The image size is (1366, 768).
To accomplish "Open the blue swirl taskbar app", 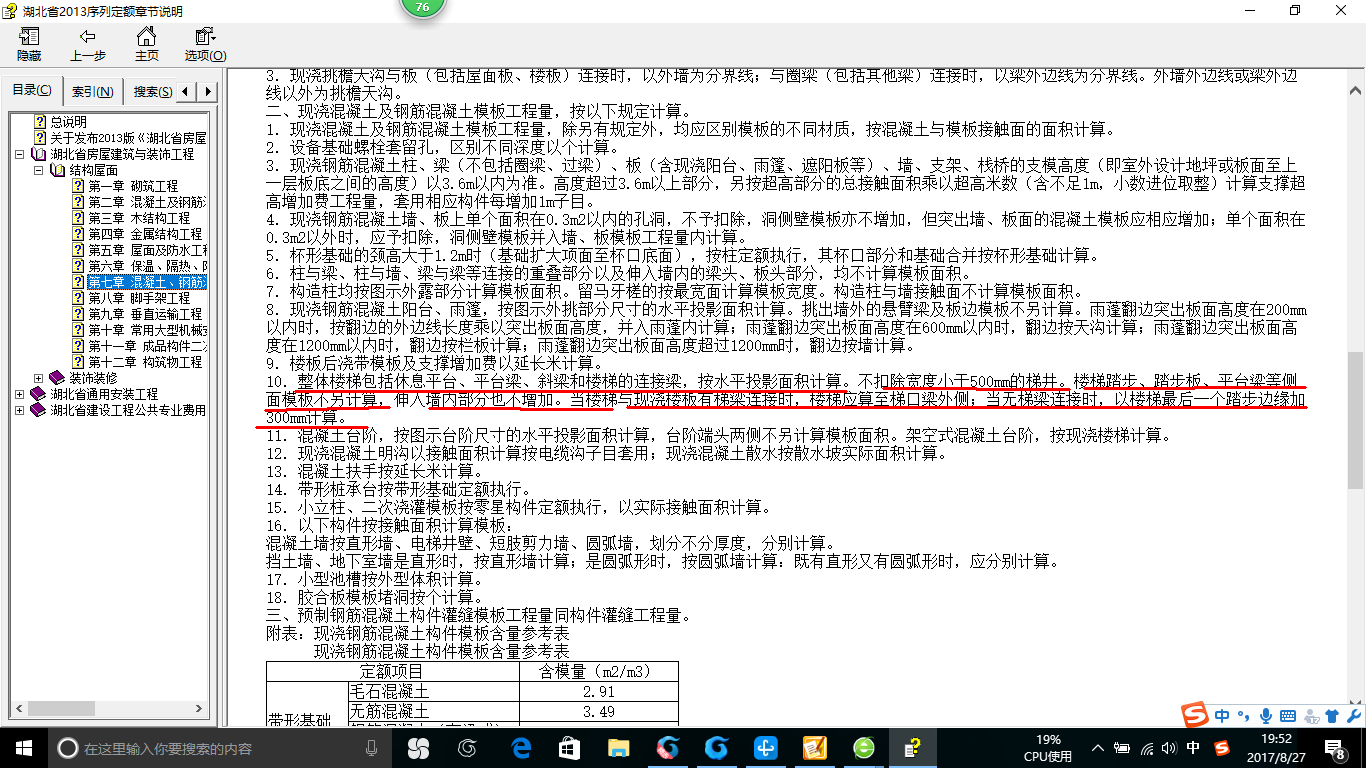I will [x=716, y=747].
